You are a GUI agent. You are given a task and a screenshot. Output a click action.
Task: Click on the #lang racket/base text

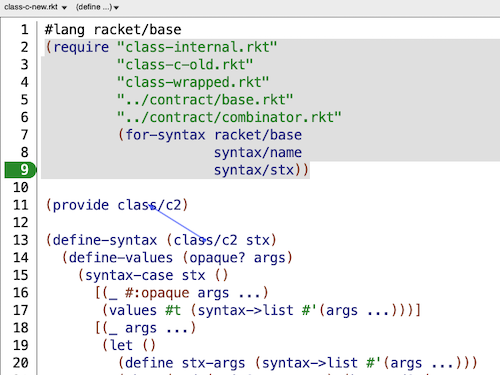click(113, 30)
